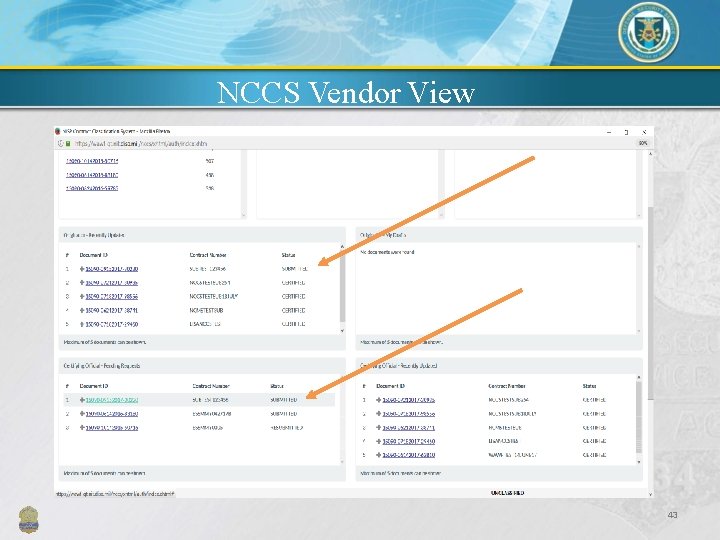Open row 3 Document ID link, Certifying Official Recently Updated
The height and width of the screenshot is (540, 720).
pyautogui.click(x=409, y=428)
